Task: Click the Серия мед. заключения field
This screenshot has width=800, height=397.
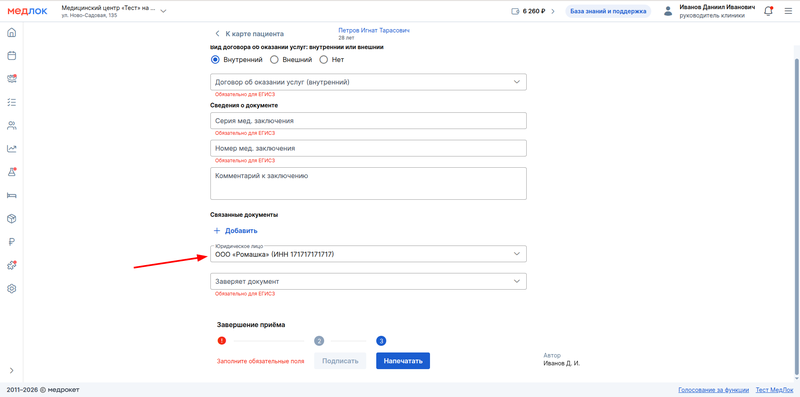Action: click(x=368, y=120)
